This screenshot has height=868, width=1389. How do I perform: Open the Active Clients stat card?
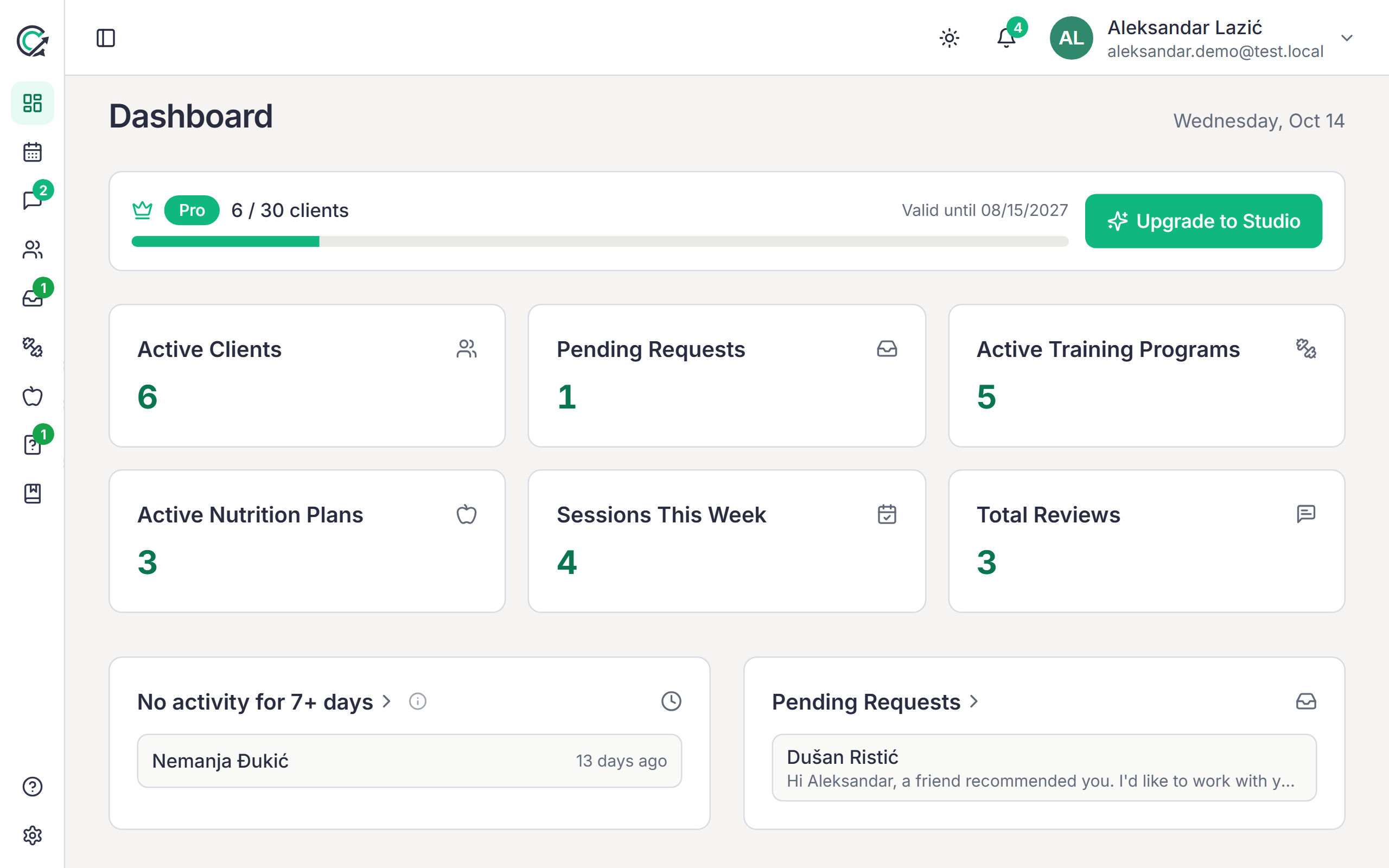pos(307,375)
